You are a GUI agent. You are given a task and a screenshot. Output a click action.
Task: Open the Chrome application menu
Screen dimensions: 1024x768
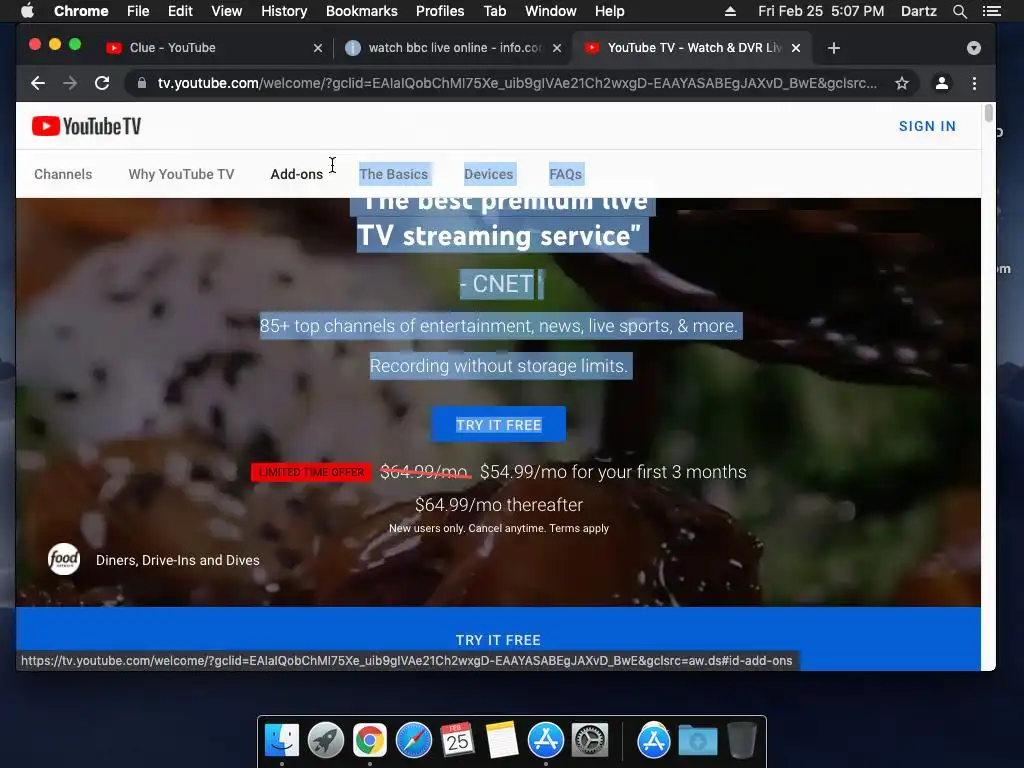pyautogui.click(x=81, y=11)
